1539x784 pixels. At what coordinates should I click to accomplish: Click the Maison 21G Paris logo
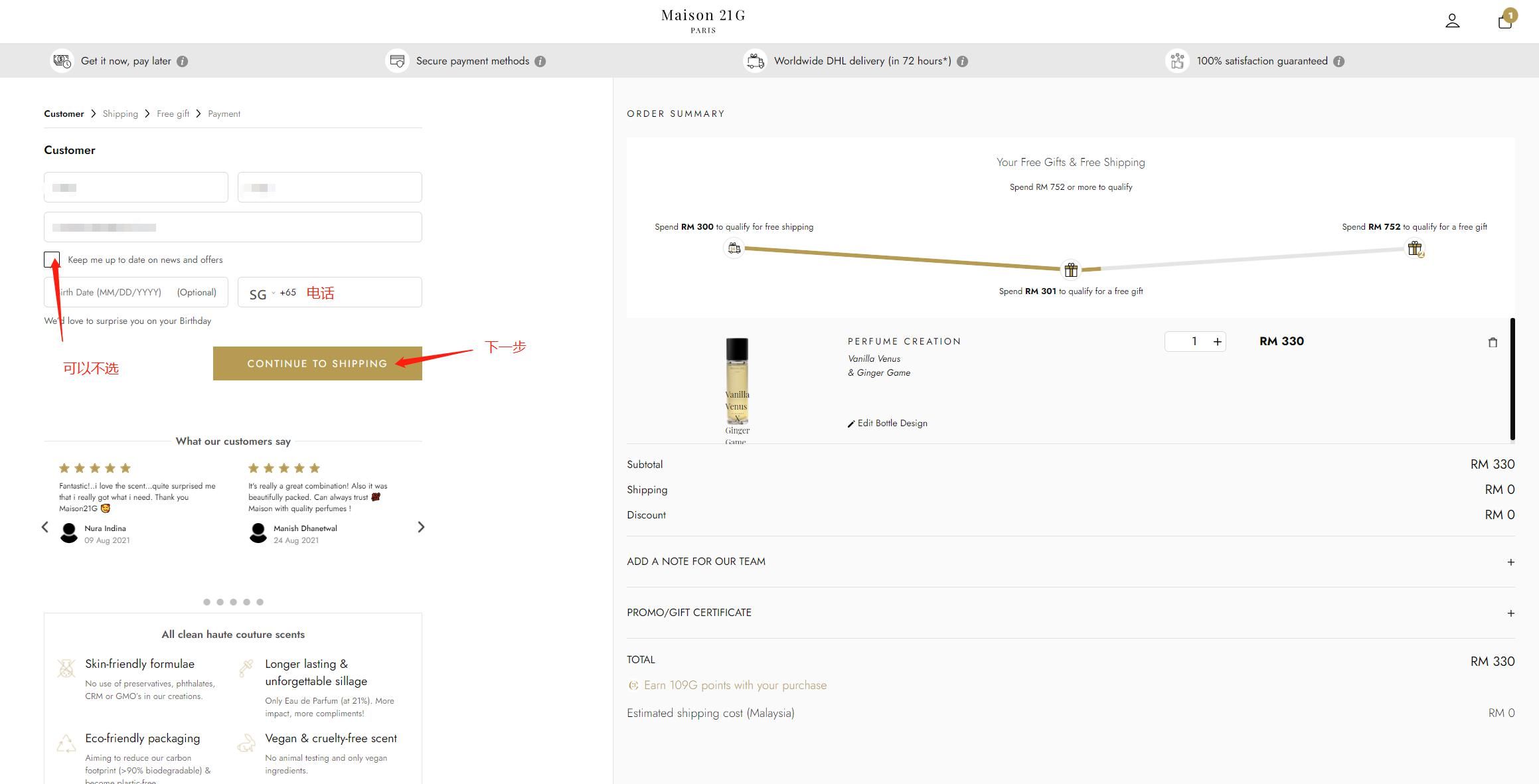click(703, 21)
